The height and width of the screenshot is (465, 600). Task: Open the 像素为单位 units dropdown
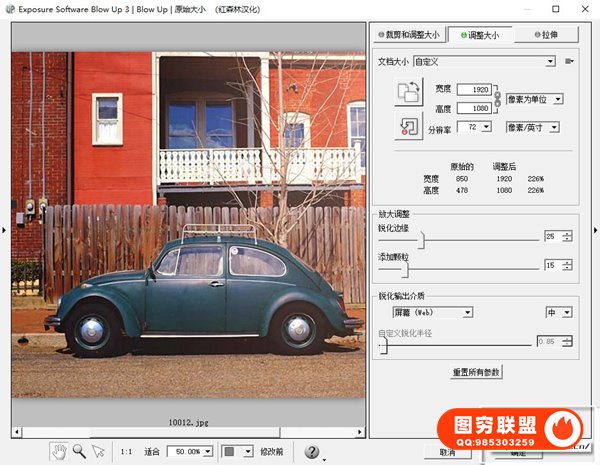pyautogui.click(x=557, y=99)
